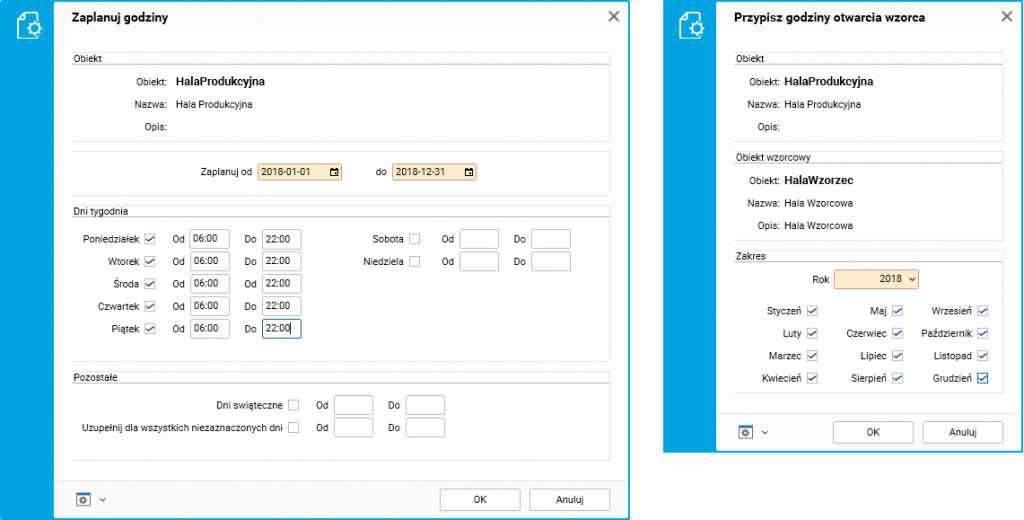This screenshot has width=1024, height=520.
Task: Tick Uzupełnij dla wszystkich niezaznaczonych dni checkbox
Action: pos(294,428)
